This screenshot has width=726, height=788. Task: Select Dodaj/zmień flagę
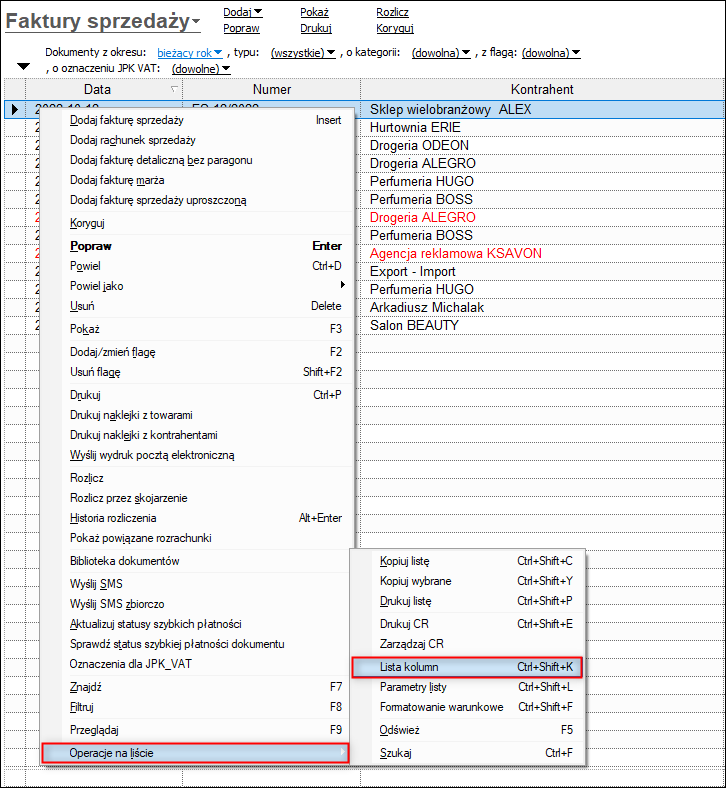[205, 352]
